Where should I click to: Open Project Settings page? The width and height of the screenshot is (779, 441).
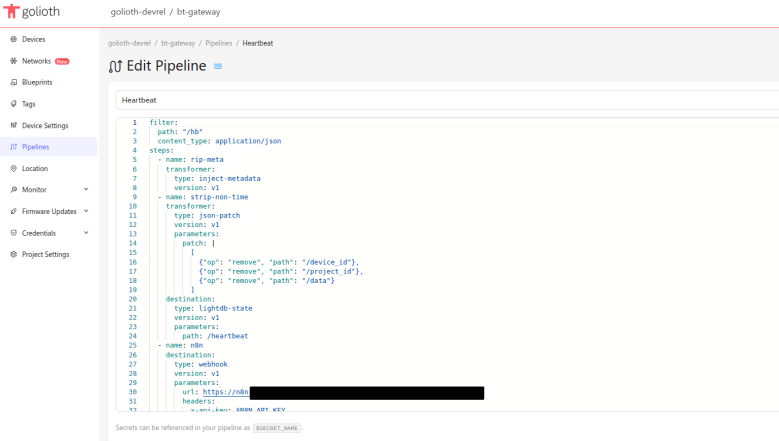click(x=46, y=254)
